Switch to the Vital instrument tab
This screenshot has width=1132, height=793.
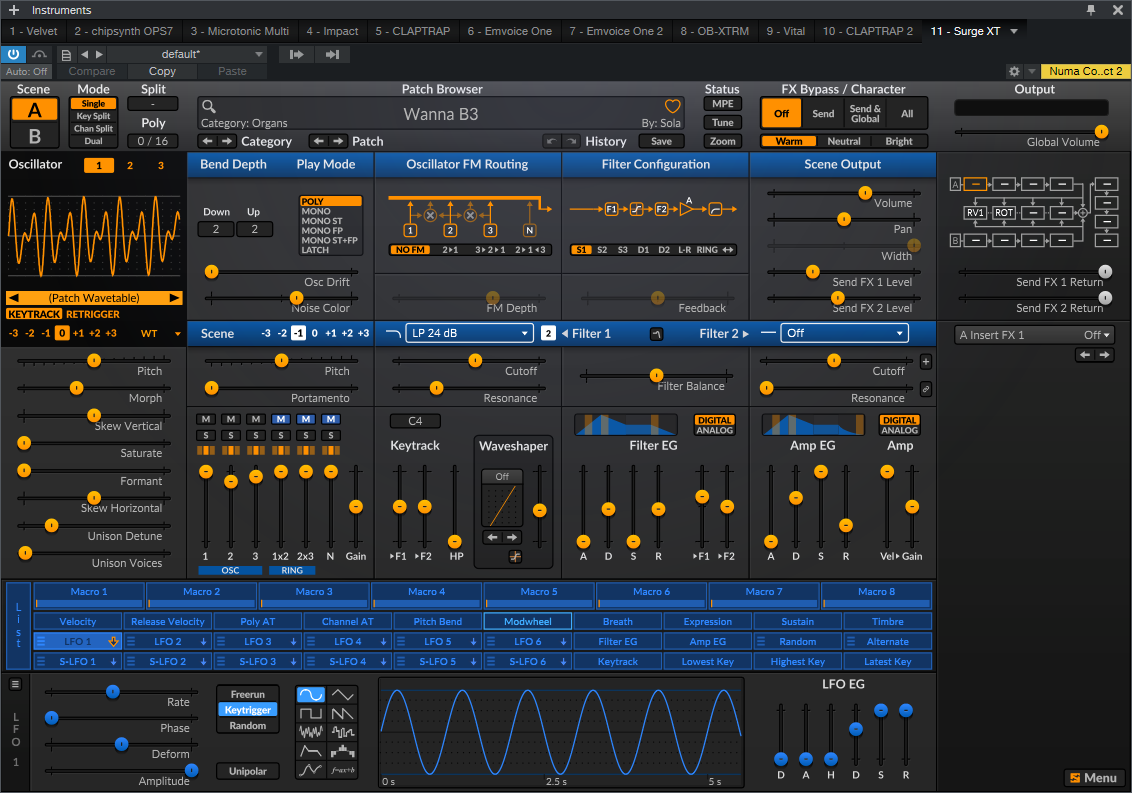click(x=786, y=31)
